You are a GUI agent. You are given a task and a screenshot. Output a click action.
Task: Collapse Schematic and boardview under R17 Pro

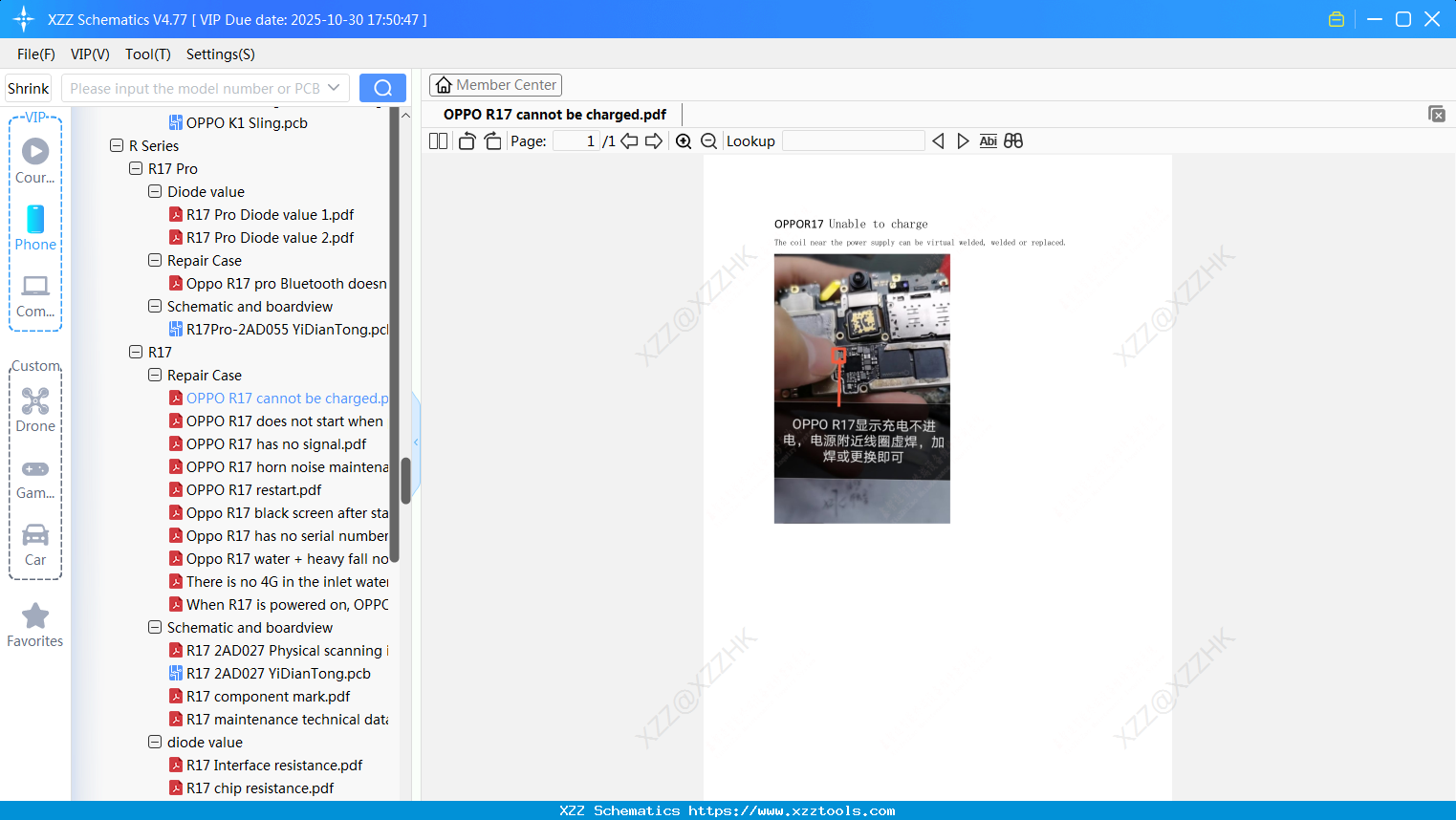pyautogui.click(x=155, y=307)
